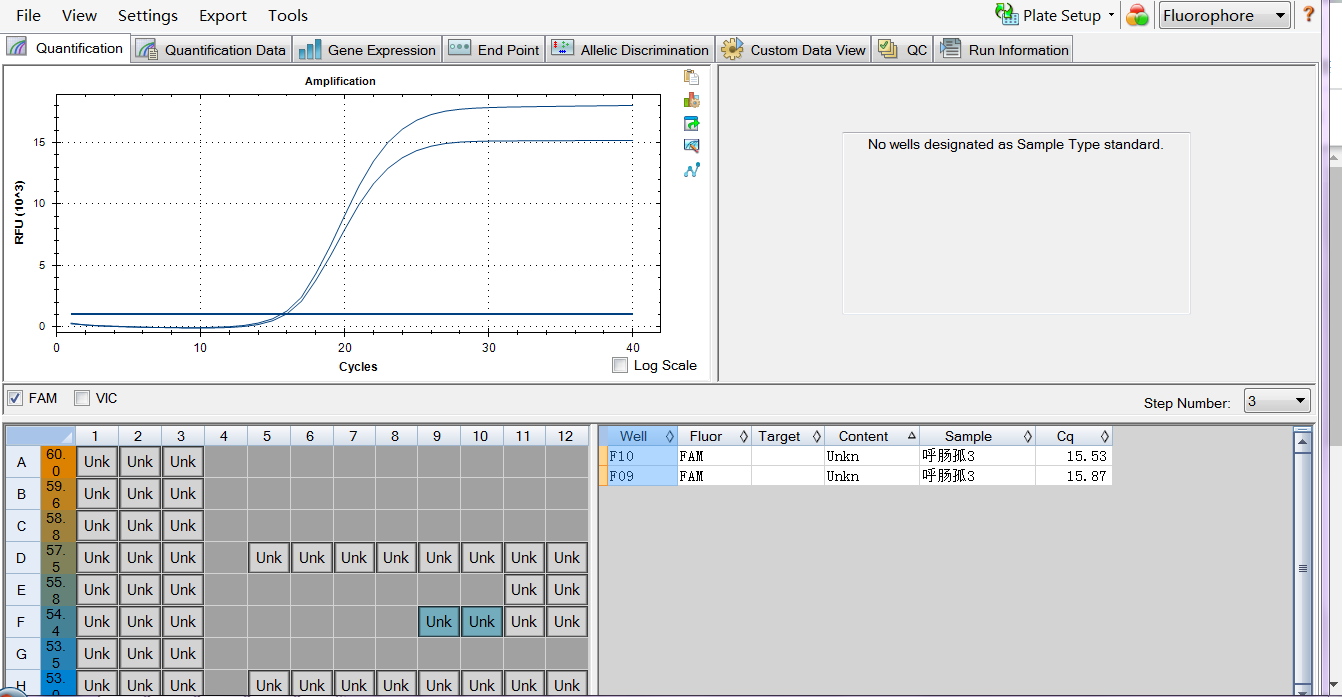Open the Export menu
1342x697 pixels.
223,15
